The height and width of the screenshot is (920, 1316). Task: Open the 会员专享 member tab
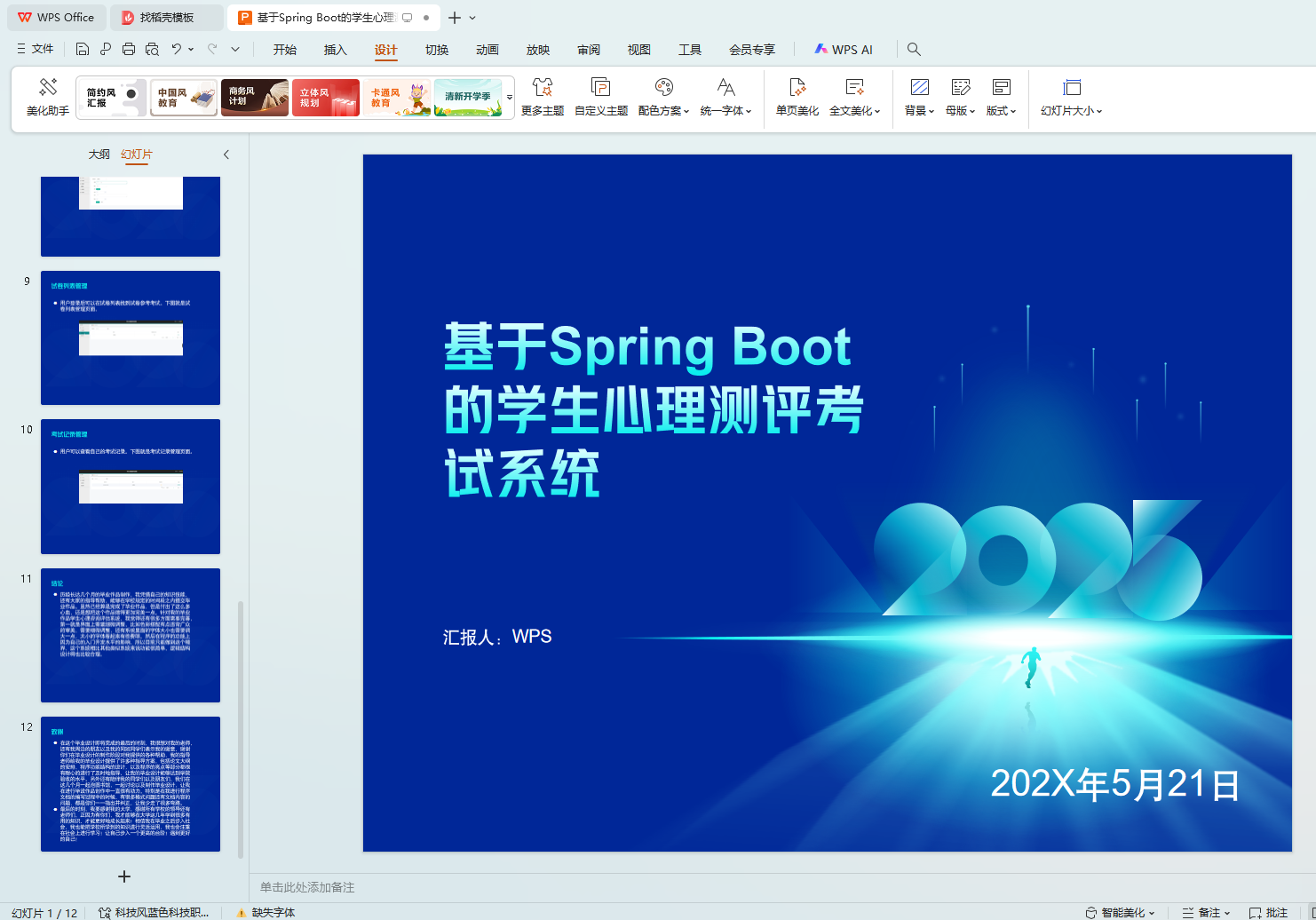(x=752, y=50)
